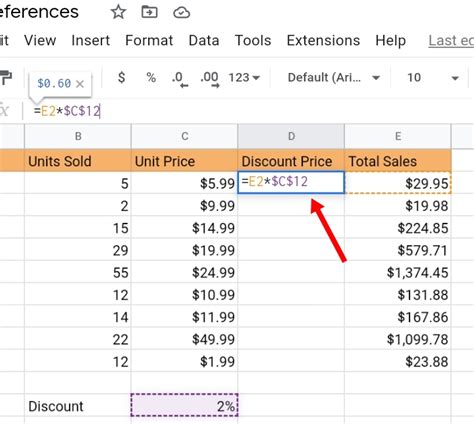Select column C header
474x424 pixels.
point(185,136)
